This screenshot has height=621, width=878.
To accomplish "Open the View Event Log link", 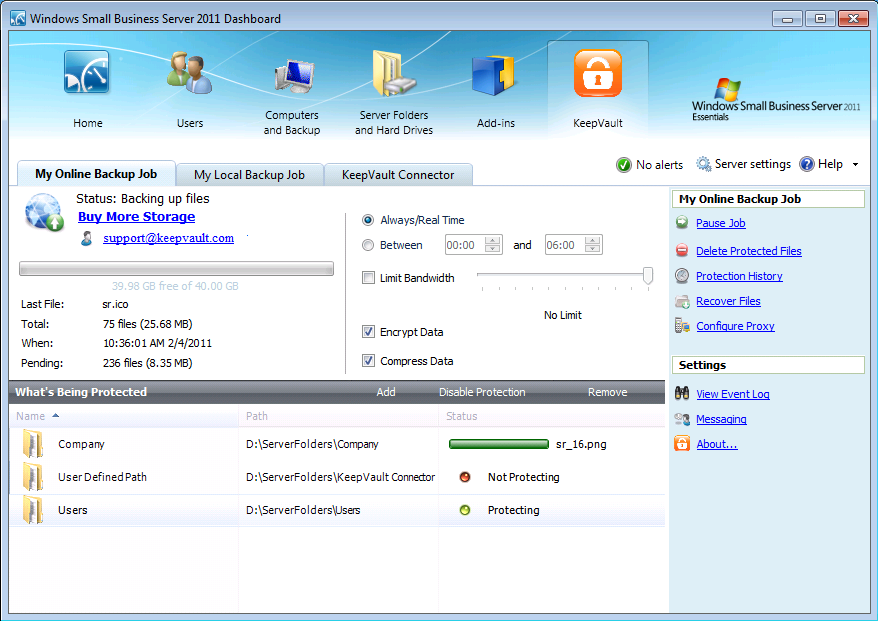I will 732,394.
